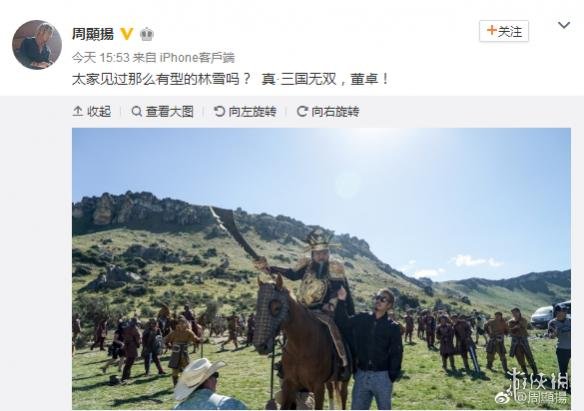Click the expanded horse-rider photo
584x411 pixels.
tap(321, 269)
